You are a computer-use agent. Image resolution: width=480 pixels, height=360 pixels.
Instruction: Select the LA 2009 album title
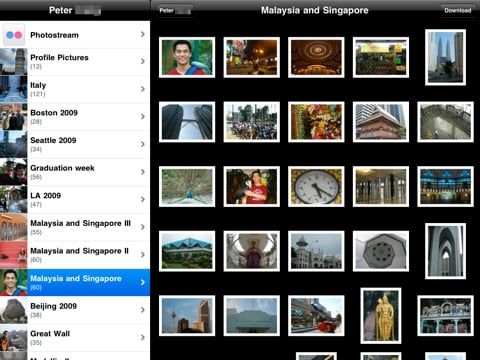pyautogui.click(x=45, y=196)
